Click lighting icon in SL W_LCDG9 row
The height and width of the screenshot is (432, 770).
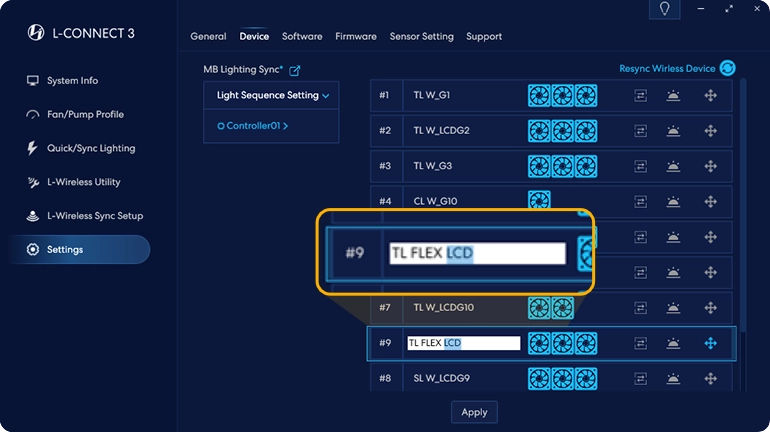point(673,378)
